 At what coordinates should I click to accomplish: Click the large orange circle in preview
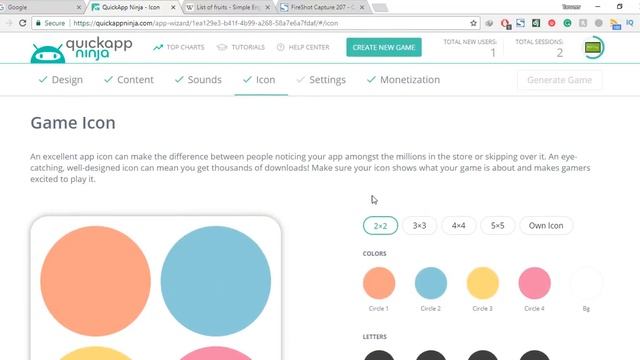pyautogui.click(x=96, y=281)
